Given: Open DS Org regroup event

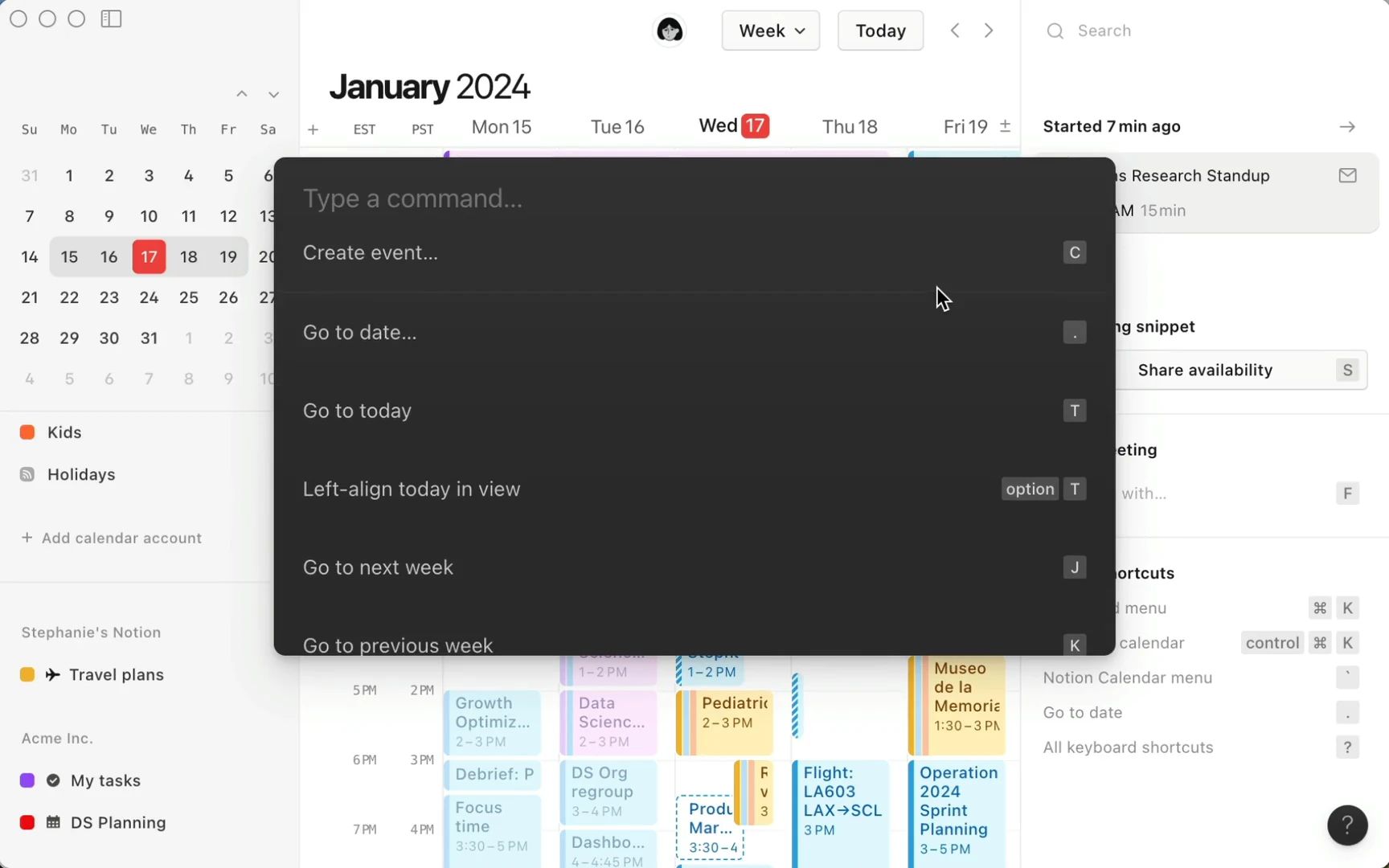Looking at the screenshot, I should (x=608, y=792).
